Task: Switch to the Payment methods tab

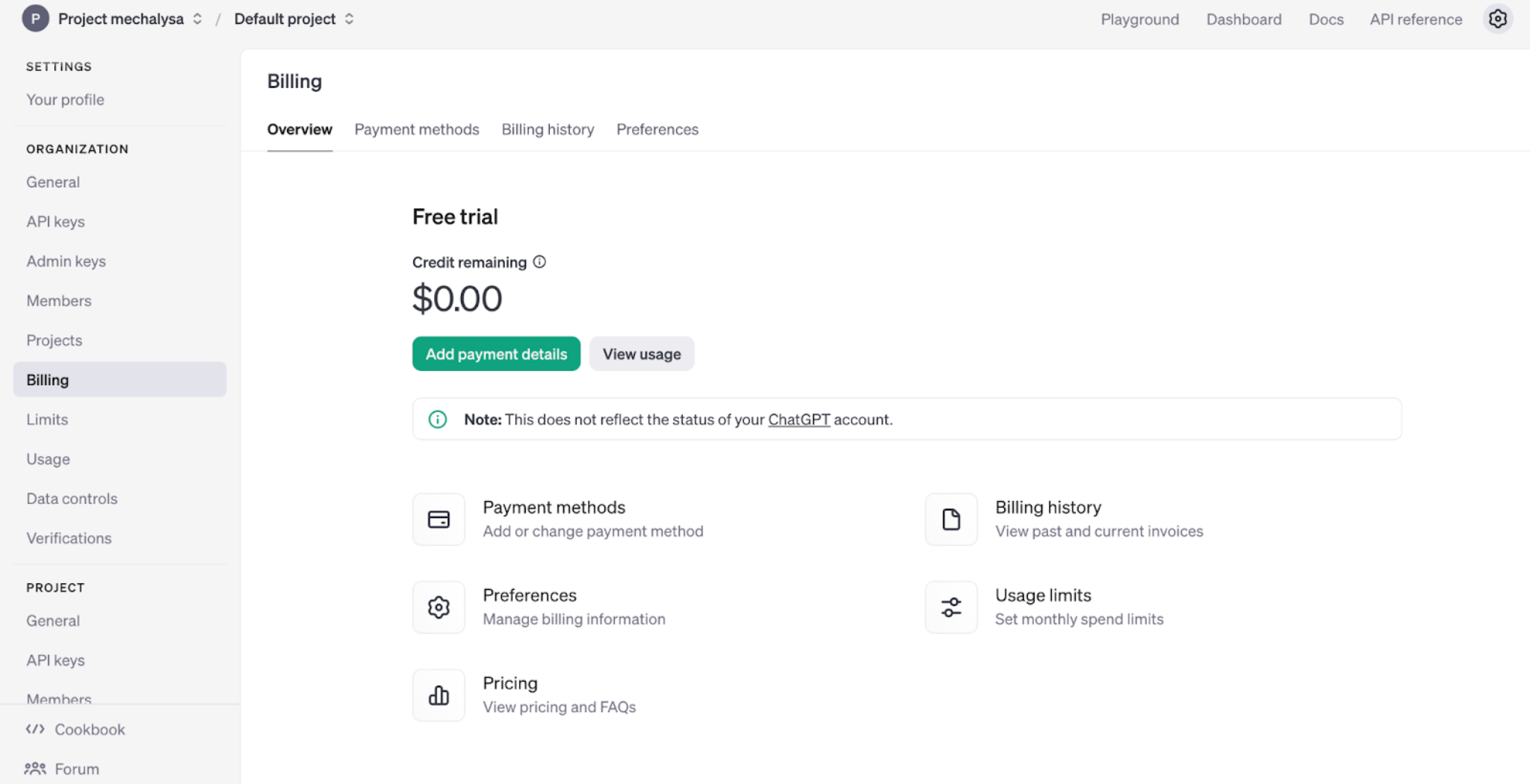Action: point(417,129)
